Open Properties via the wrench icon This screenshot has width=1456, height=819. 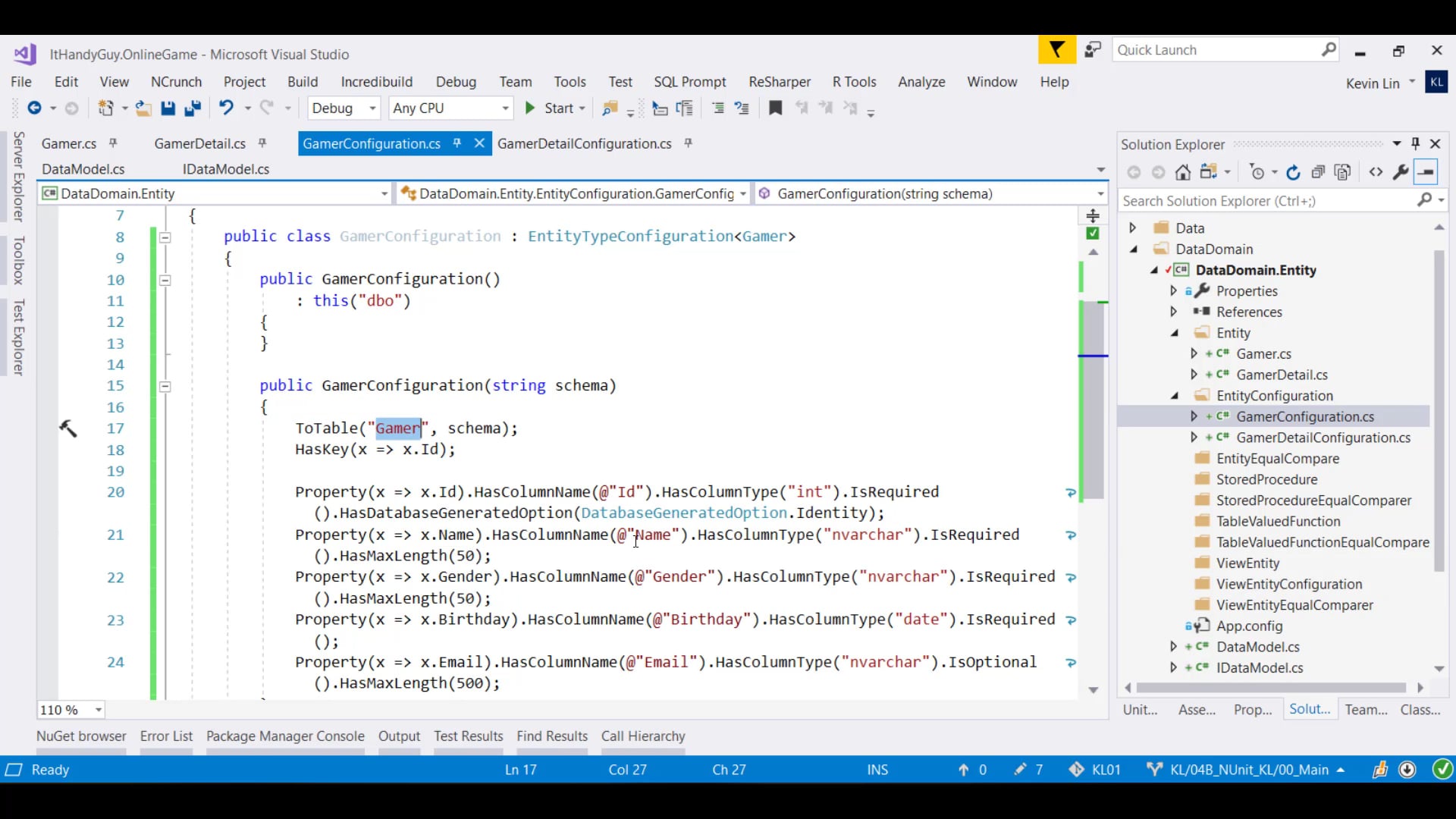1401,173
